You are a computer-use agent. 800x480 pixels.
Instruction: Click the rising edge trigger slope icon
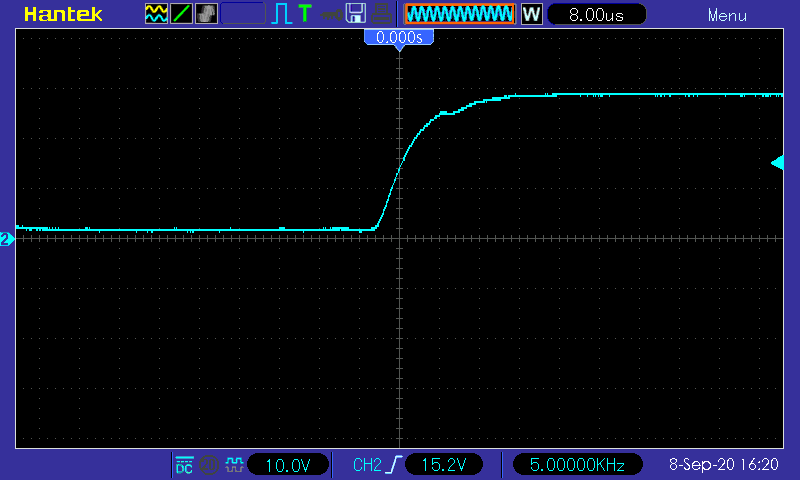pyautogui.click(x=393, y=465)
